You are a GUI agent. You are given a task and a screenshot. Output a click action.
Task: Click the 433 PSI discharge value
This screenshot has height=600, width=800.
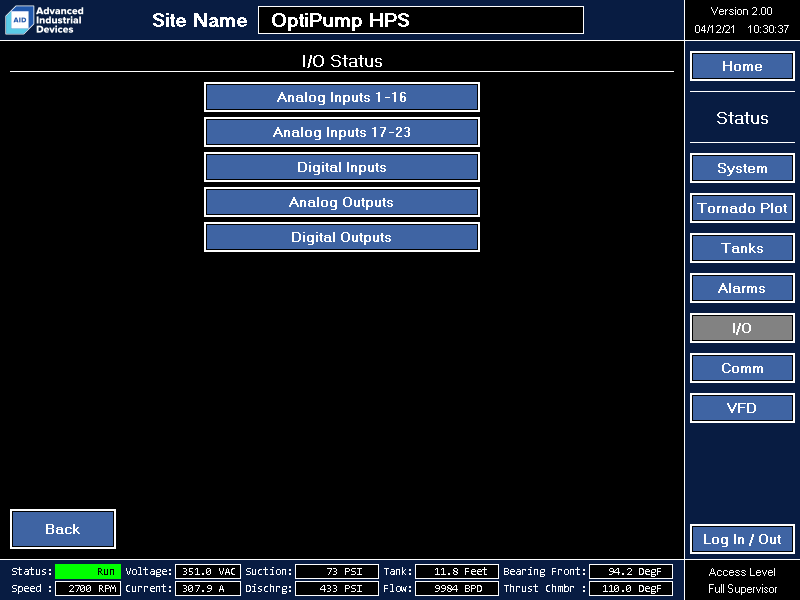coord(337,588)
